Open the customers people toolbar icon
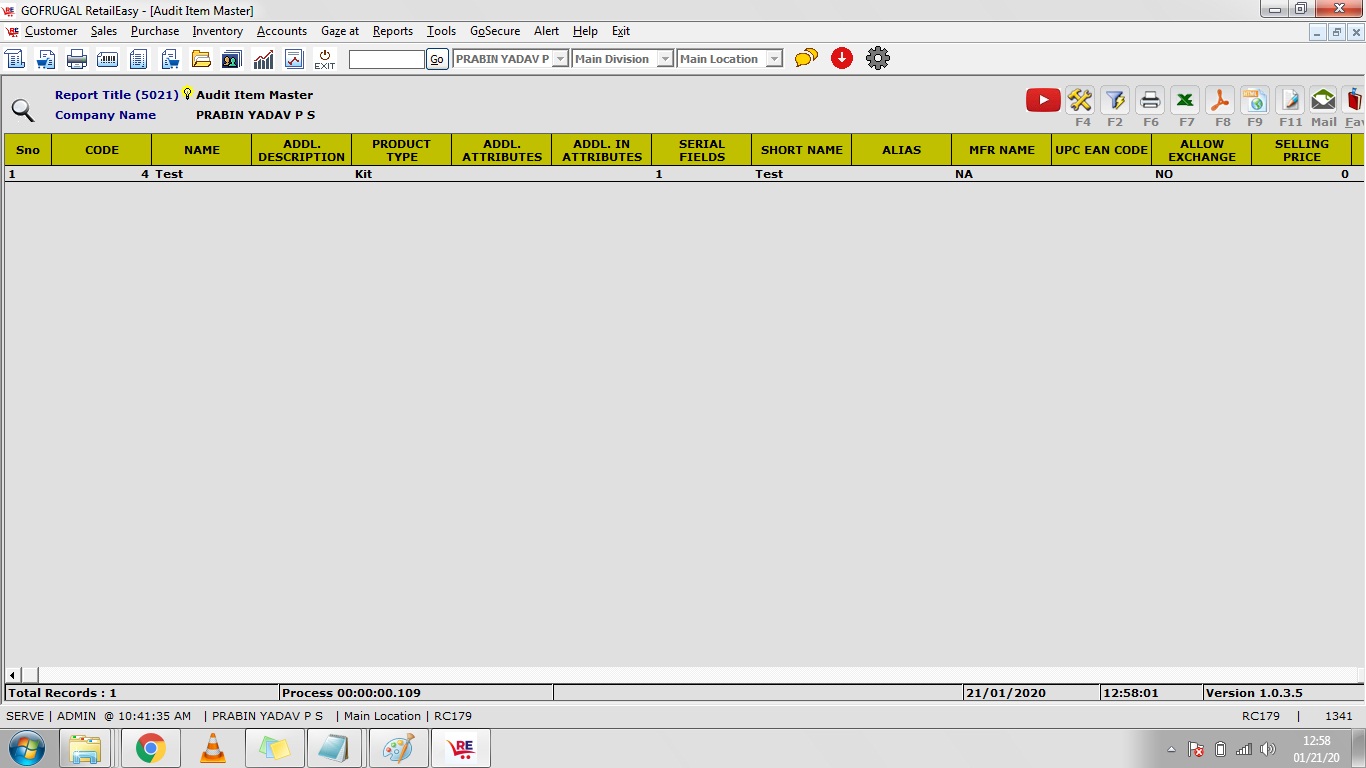 click(232, 59)
